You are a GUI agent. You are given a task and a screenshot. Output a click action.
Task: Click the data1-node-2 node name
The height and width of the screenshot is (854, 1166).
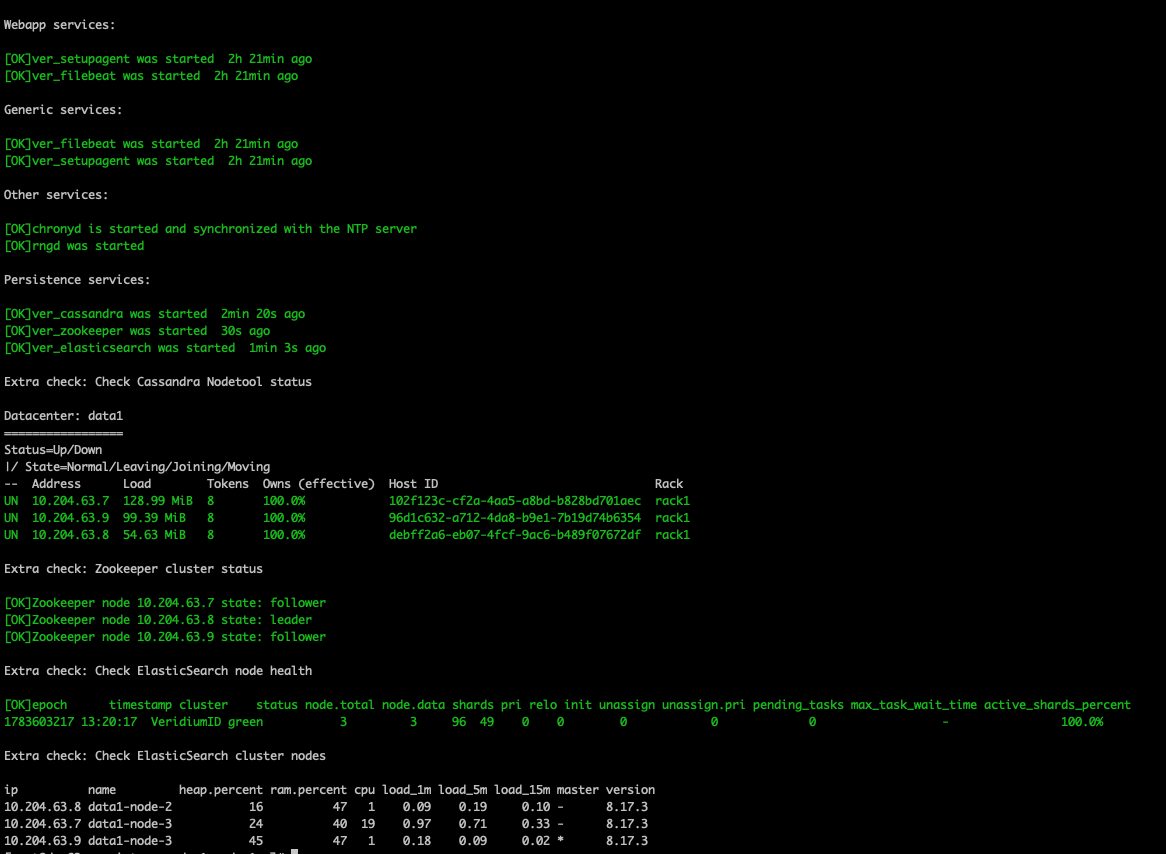[130, 807]
